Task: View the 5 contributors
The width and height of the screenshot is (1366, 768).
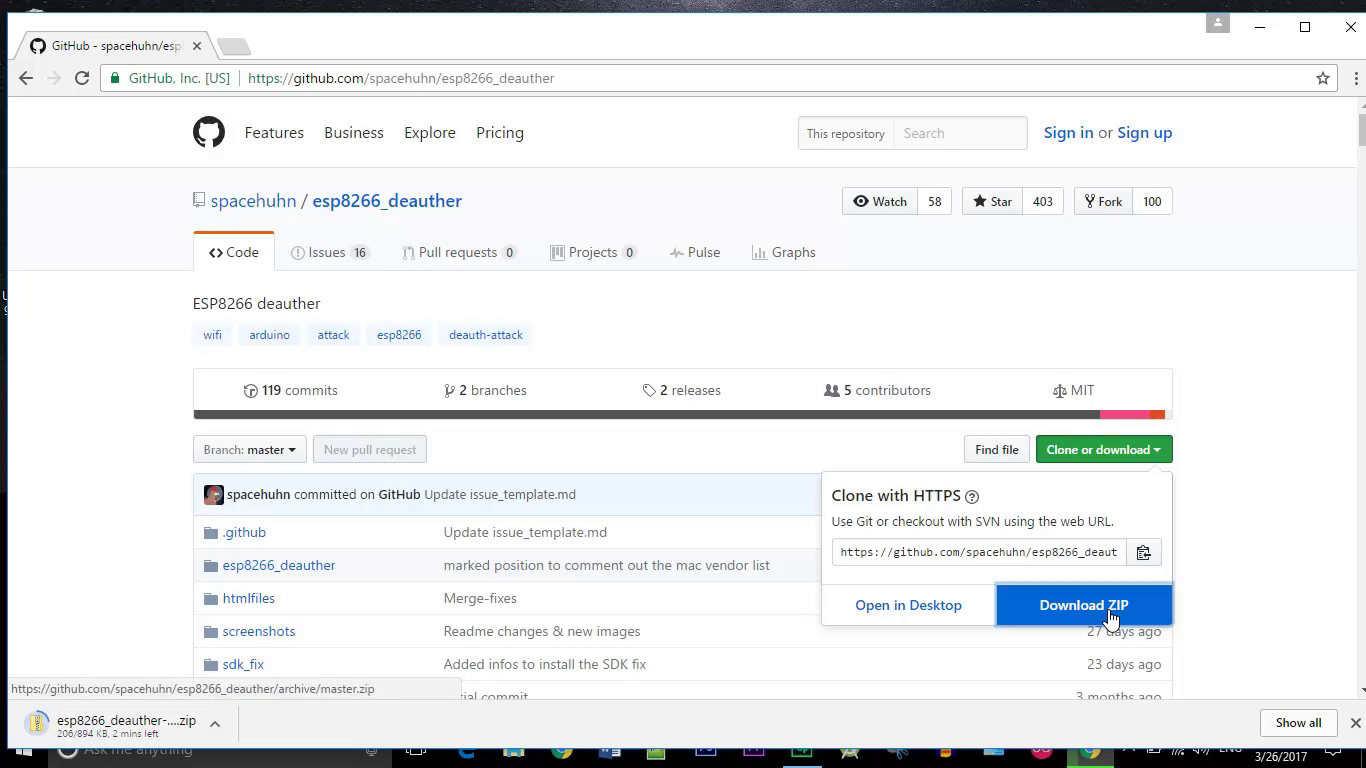Action: tap(877, 391)
